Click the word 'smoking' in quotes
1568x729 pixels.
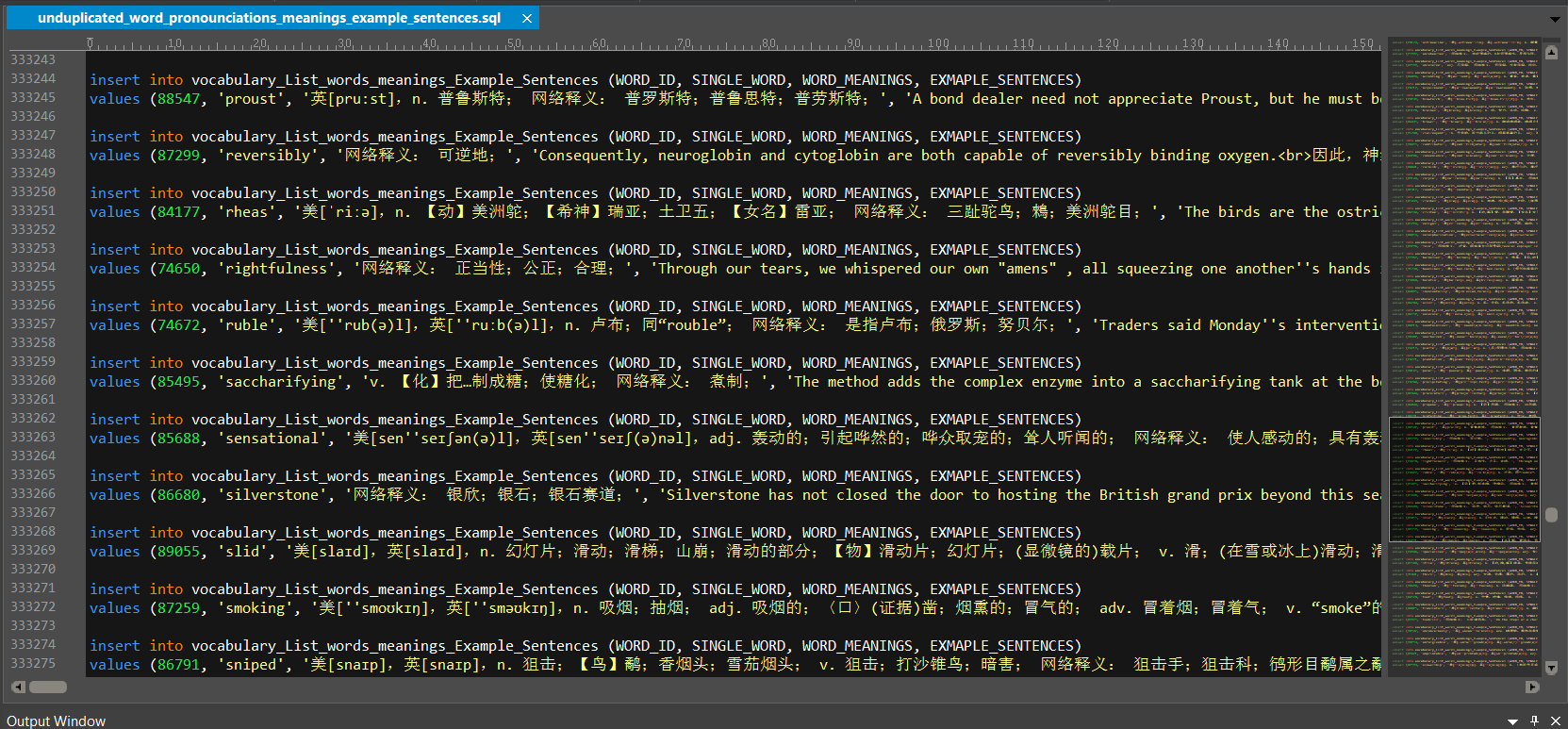coord(255,608)
